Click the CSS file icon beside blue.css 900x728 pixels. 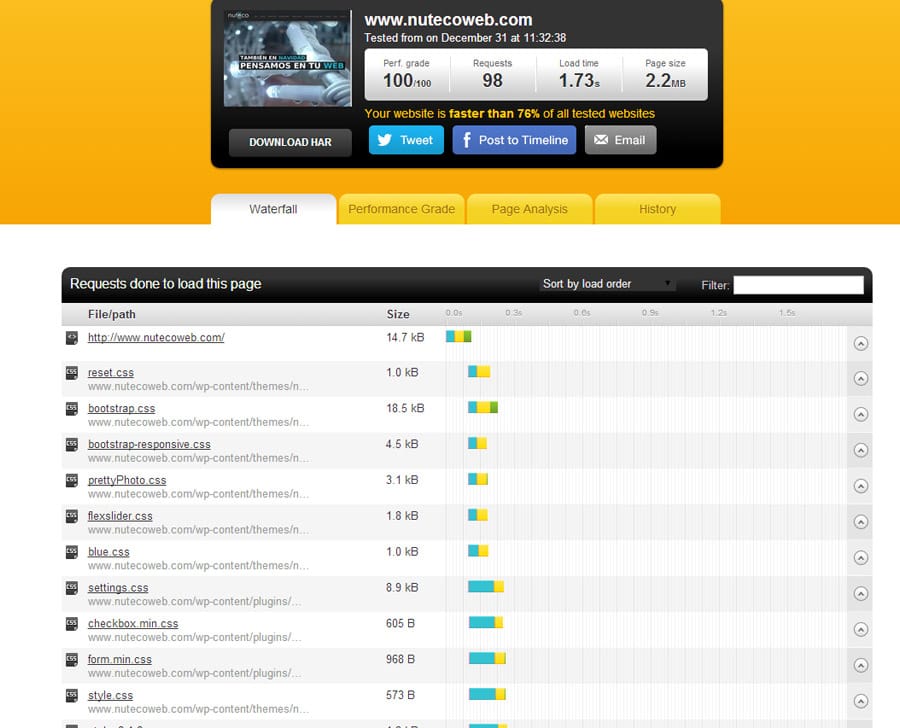pyautogui.click(x=72, y=552)
